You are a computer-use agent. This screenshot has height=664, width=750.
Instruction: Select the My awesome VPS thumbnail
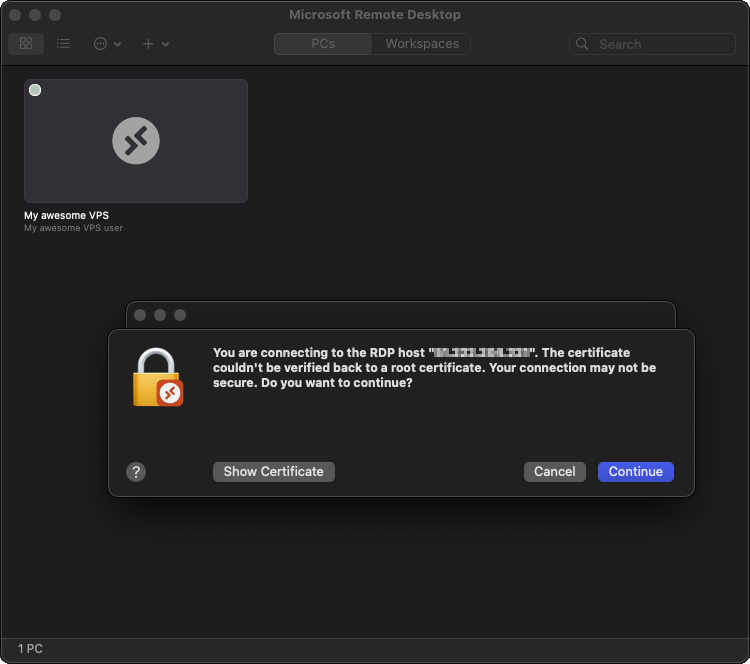(x=136, y=141)
